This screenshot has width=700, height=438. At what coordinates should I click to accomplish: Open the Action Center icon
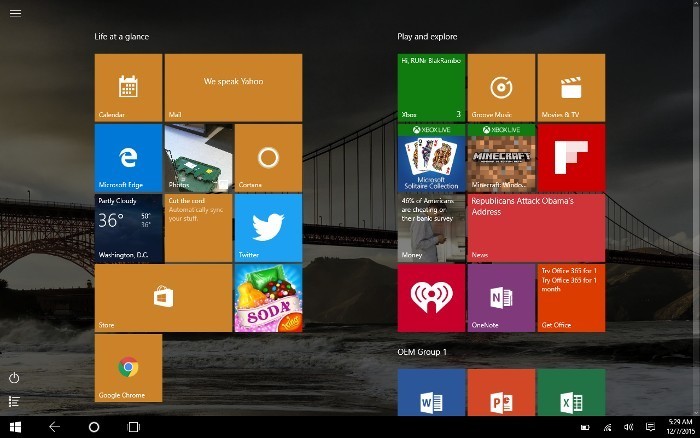(650, 428)
